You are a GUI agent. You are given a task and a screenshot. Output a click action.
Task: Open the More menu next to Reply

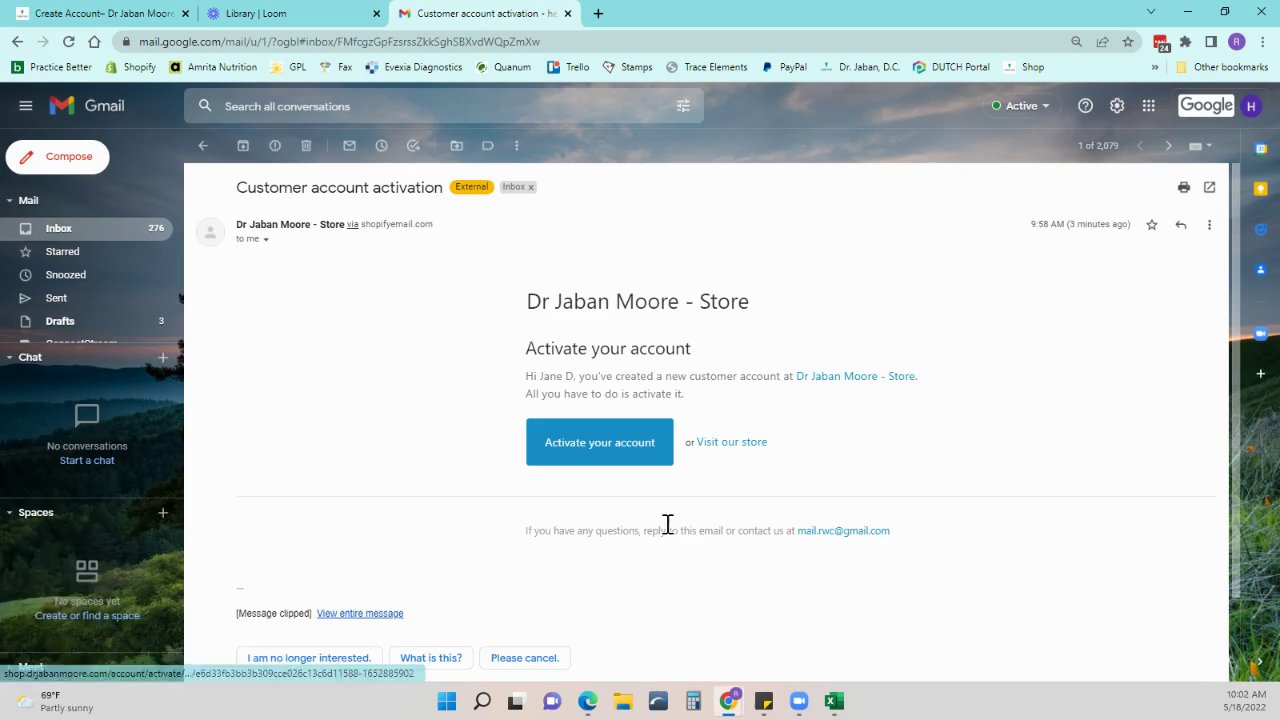tap(1209, 225)
